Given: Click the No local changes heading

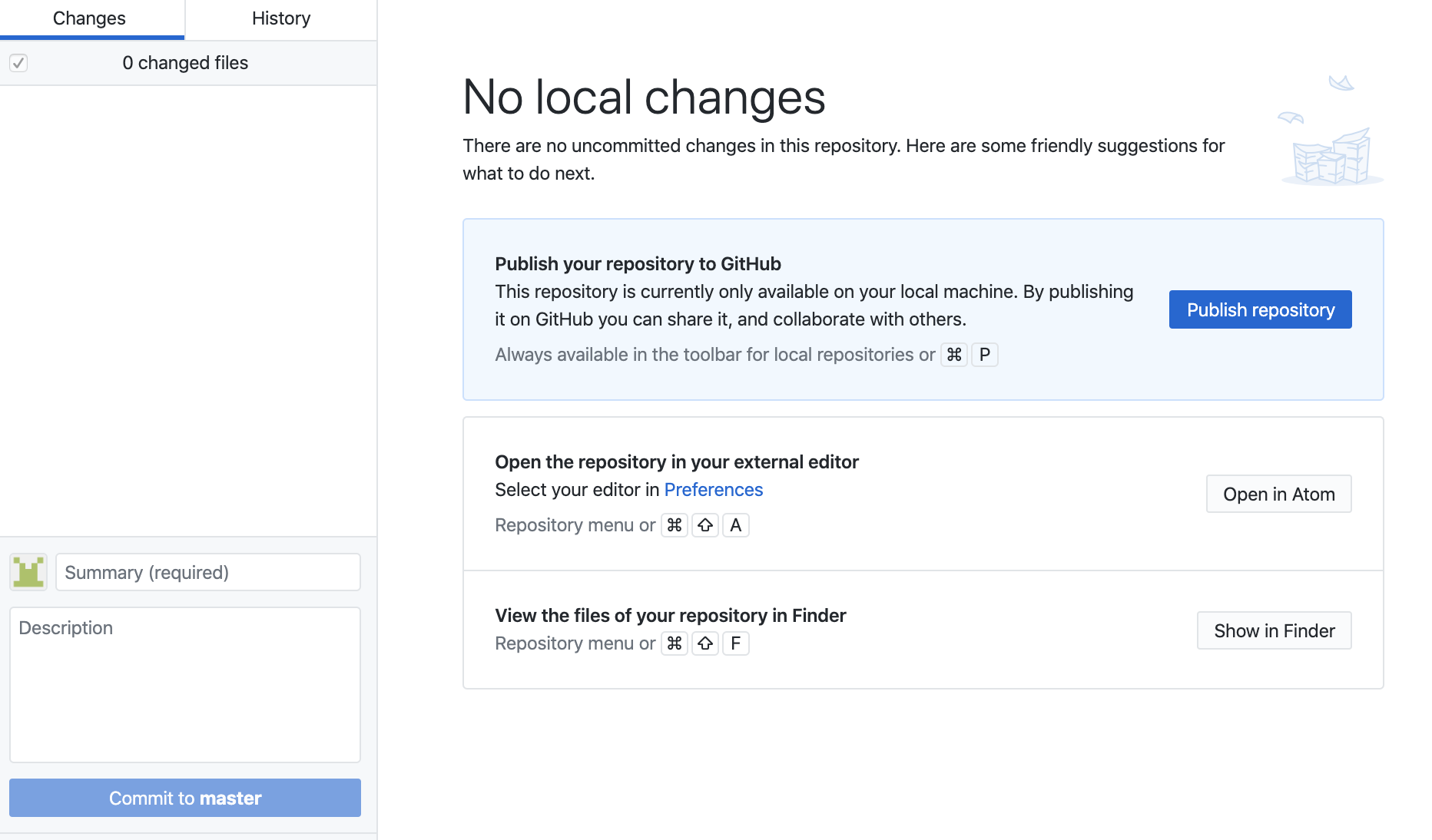Looking at the screenshot, I should click(644, 98).
